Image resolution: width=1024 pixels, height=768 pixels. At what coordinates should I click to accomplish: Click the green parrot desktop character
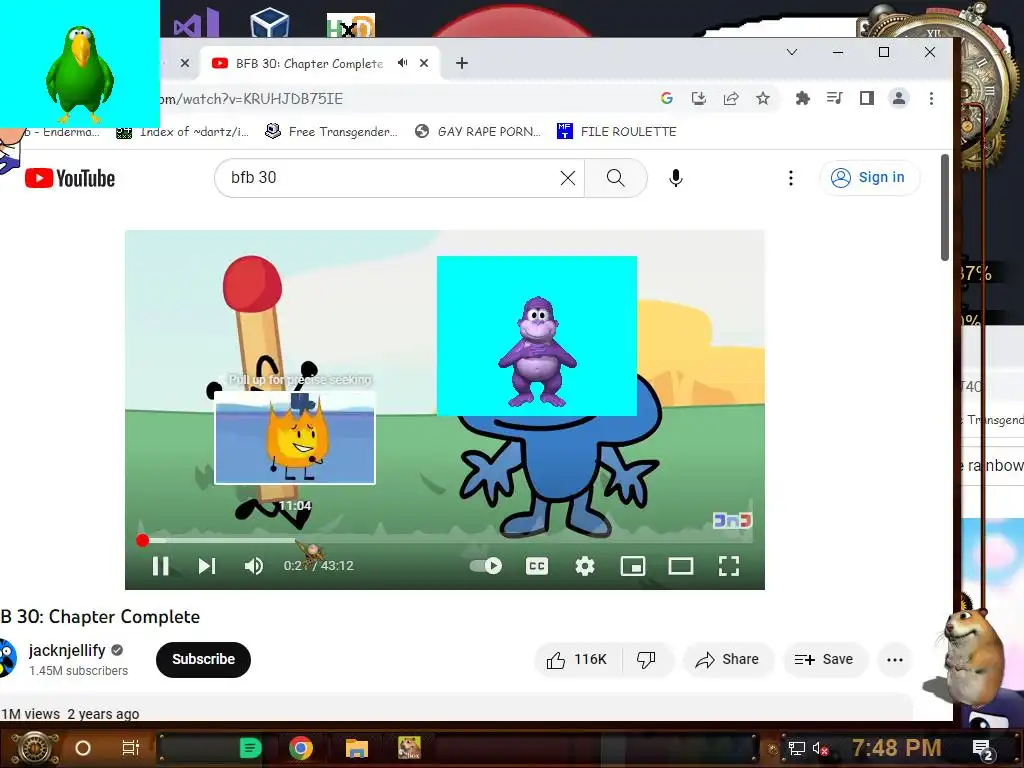click(80, 74)
